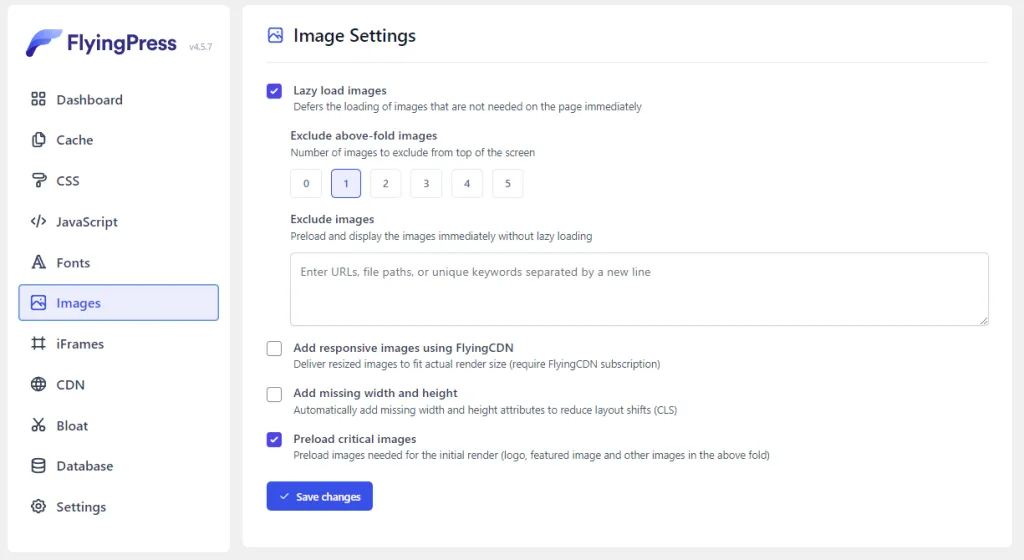This screenshot has height=560, width=1024.
Task: Click the Dashboard grid icon in sidebar
Action: pyautogui.click(x=38, y=99)
